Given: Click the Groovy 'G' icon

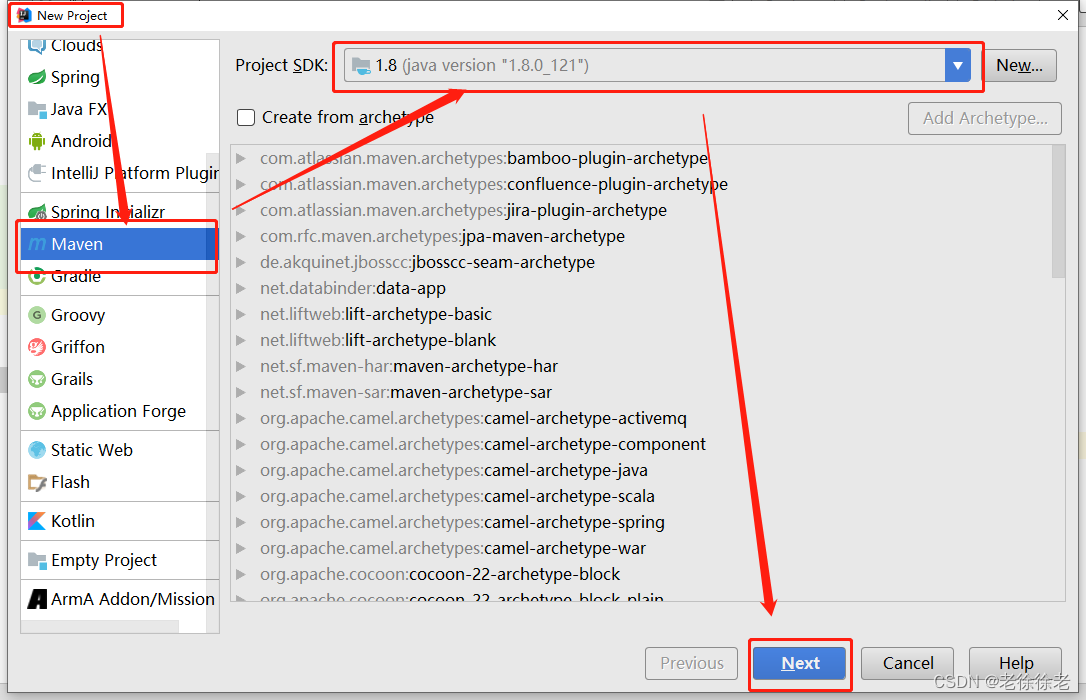Looking at the screenshot, I should pos(37,315).
